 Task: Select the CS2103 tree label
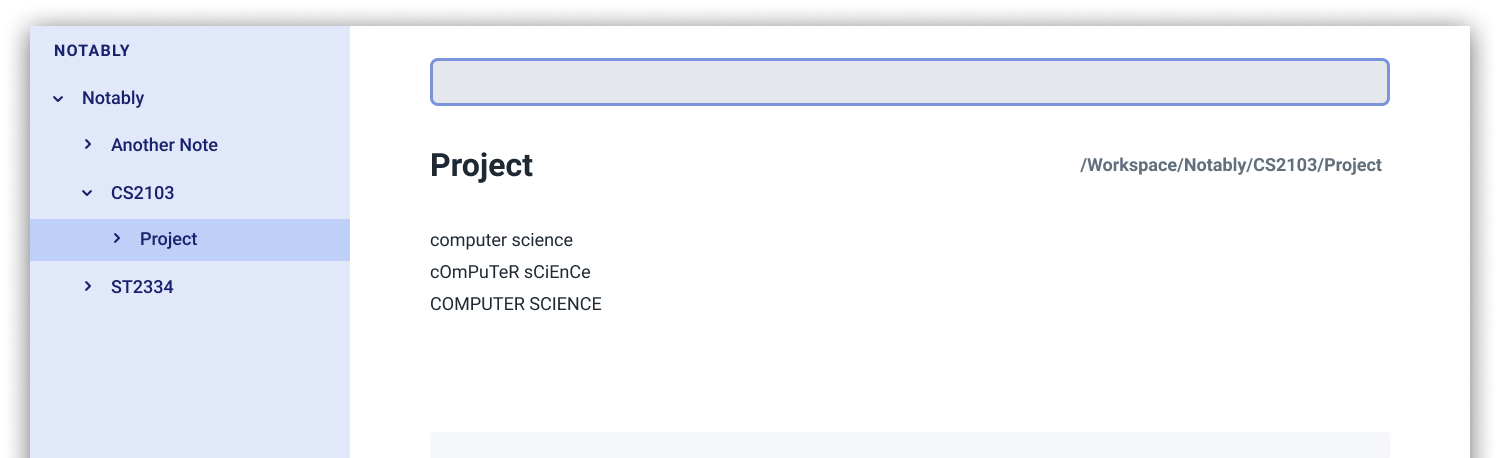tap(143, 192)
